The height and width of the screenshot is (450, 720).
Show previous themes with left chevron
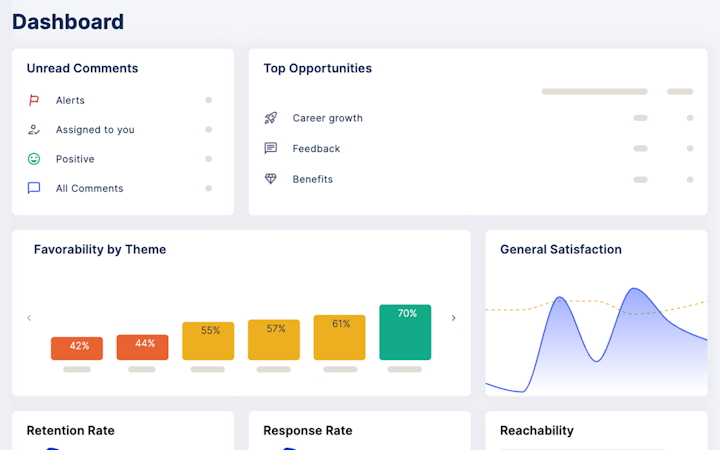click(29, 318)
